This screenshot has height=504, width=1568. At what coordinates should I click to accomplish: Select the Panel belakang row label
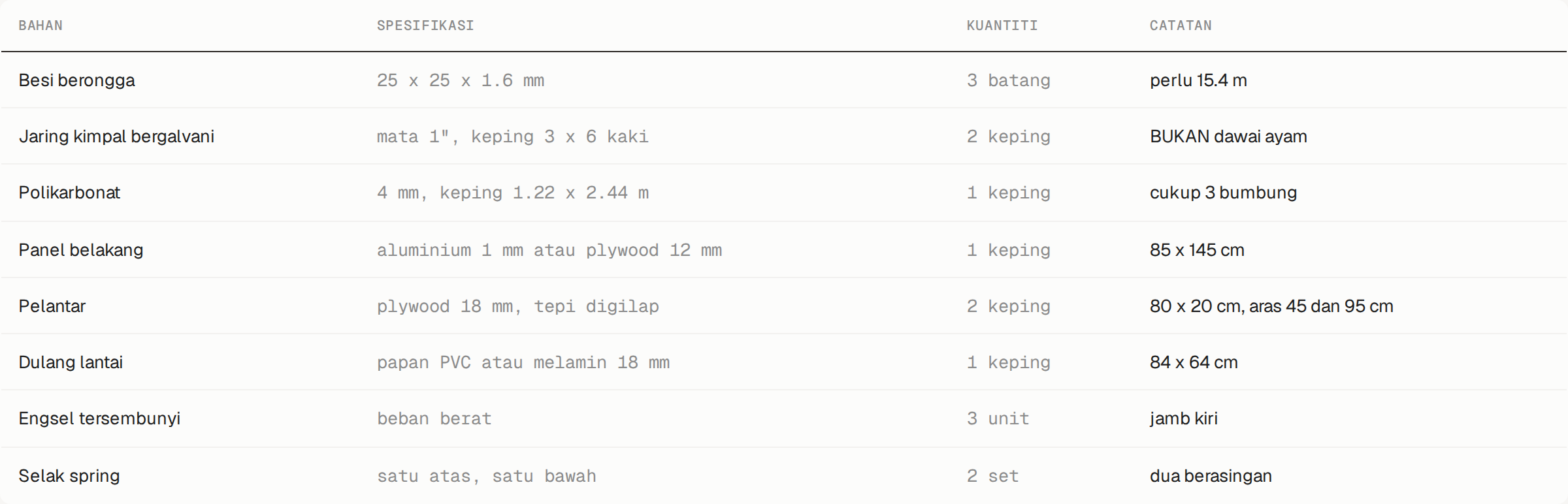(80, 250)
